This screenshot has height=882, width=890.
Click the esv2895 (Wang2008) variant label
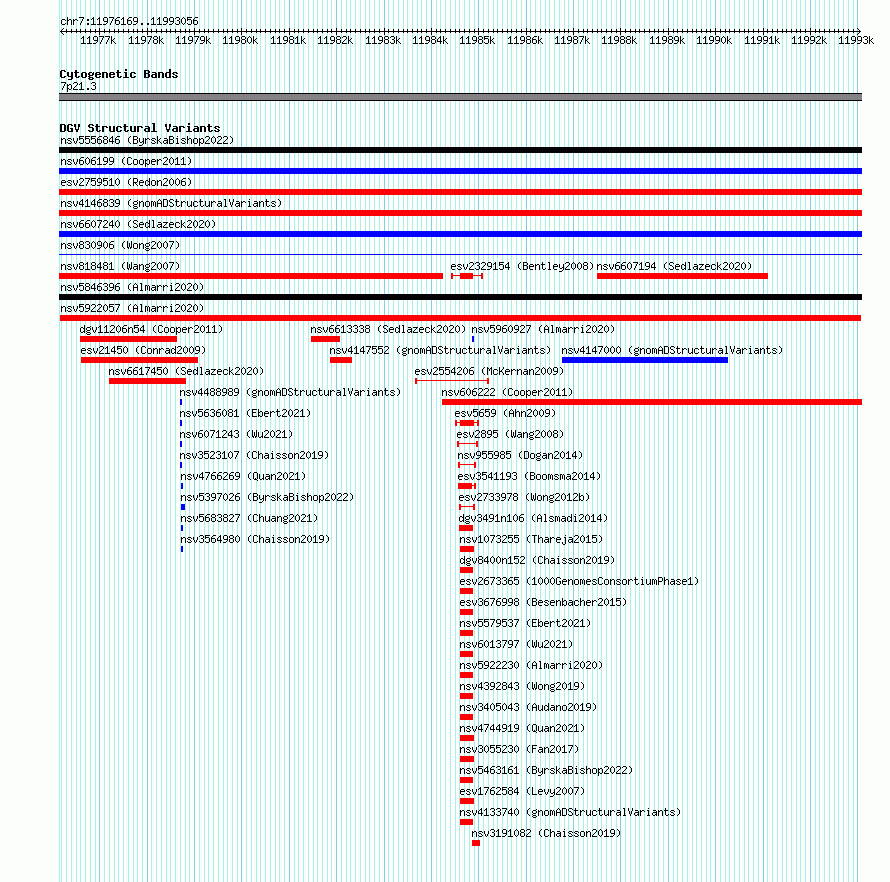[x=510, y=434]
